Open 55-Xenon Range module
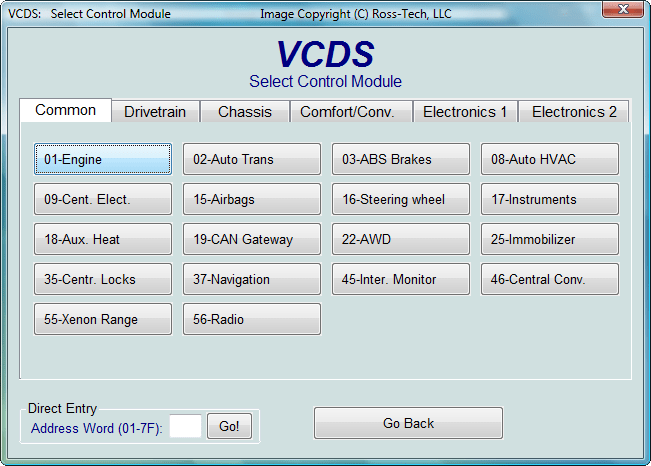651x466 pixels. point(103,319)
